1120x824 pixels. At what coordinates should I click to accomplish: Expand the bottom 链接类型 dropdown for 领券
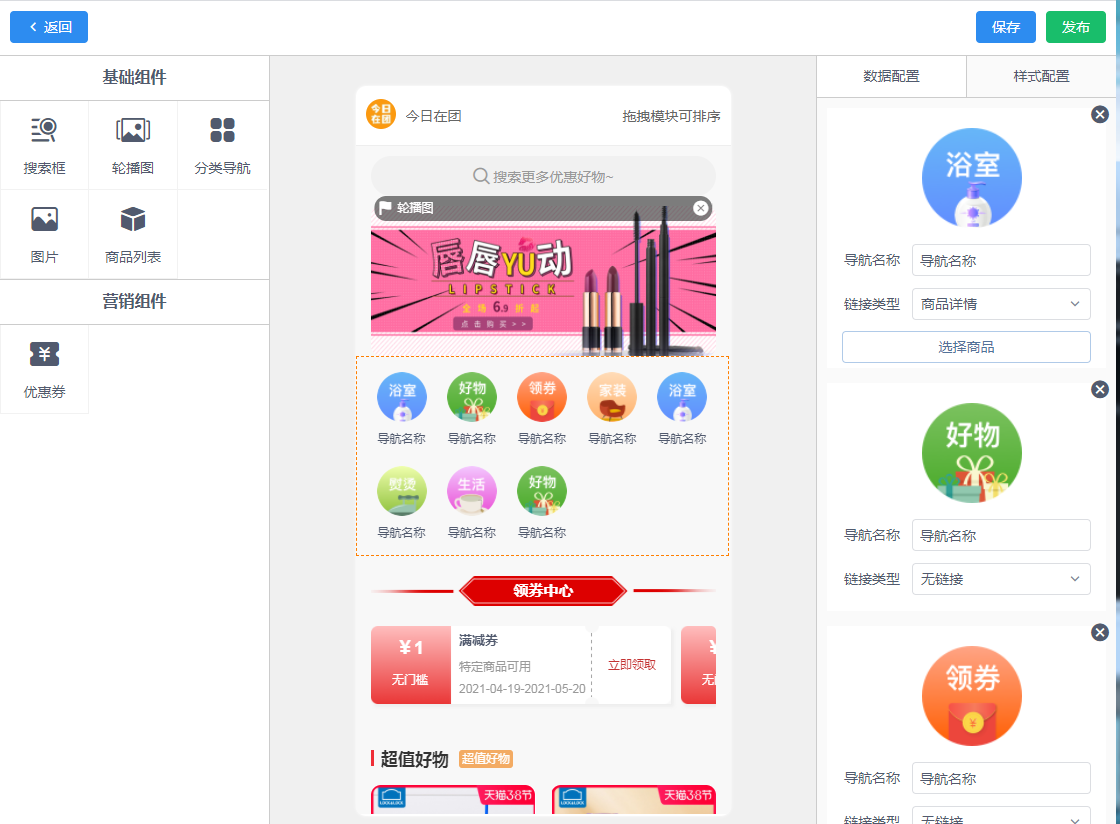tap(1001, 819)
